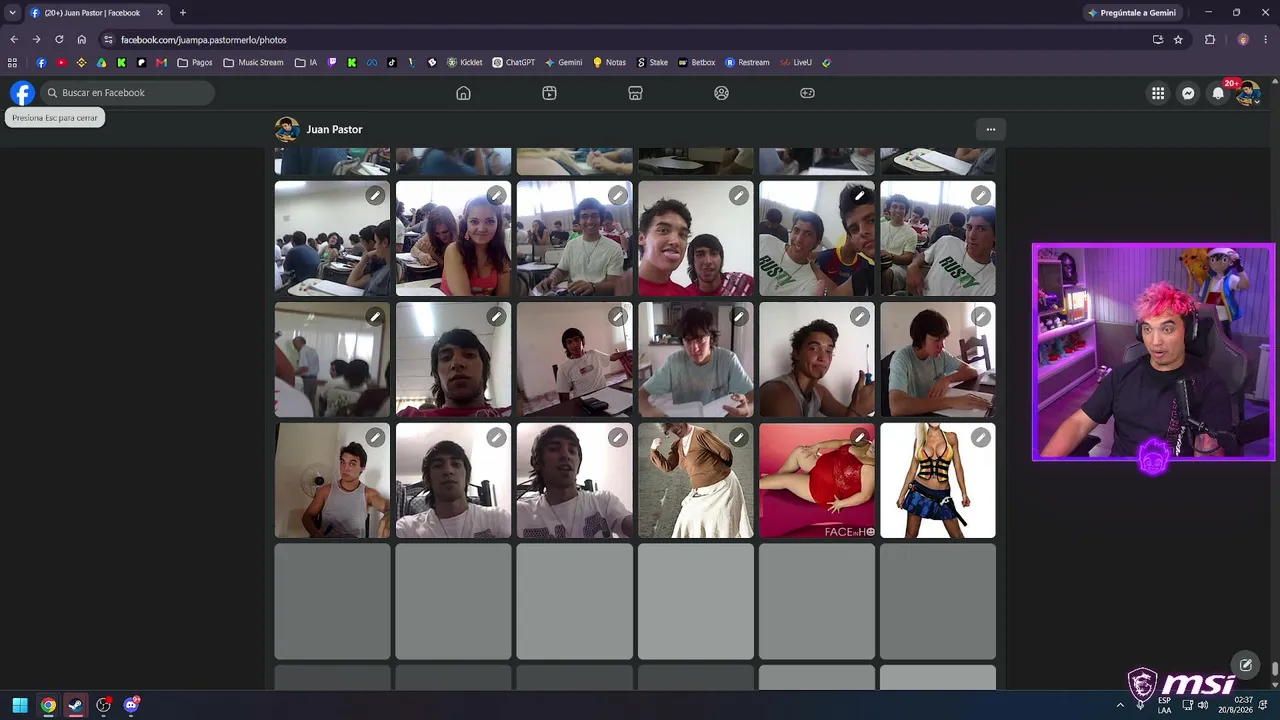Open the ChatGPT bookmark

(x=514, y=62)
